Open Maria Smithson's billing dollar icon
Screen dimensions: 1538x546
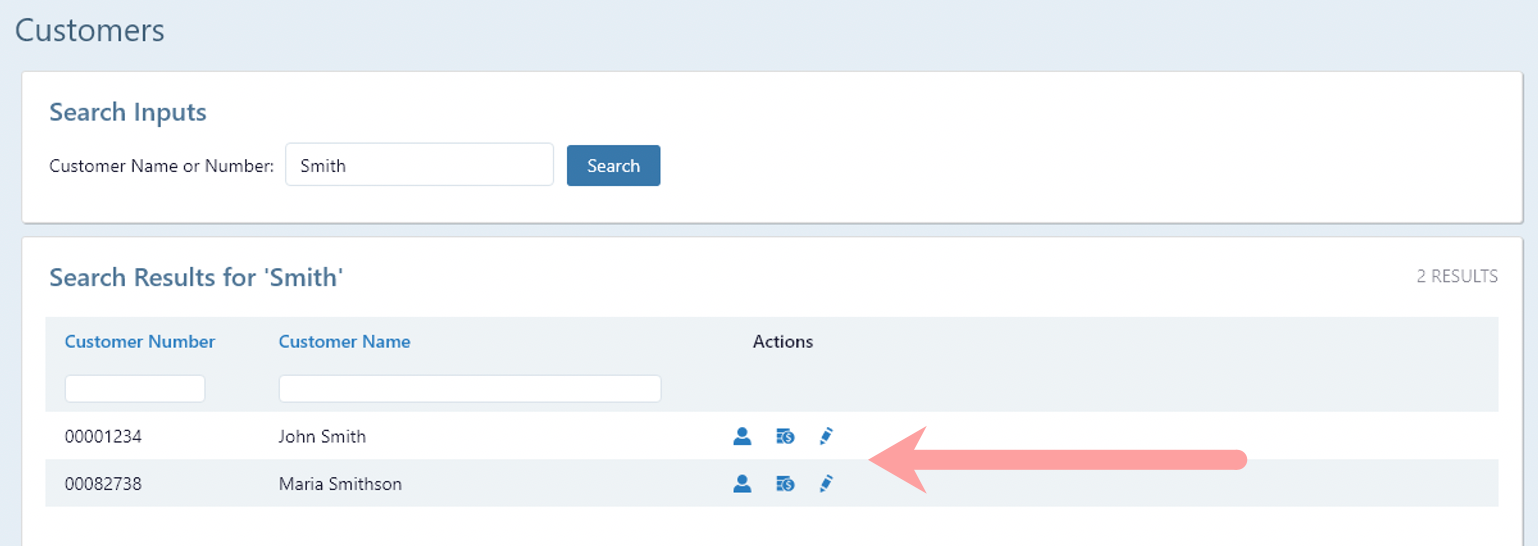(785, 484)
